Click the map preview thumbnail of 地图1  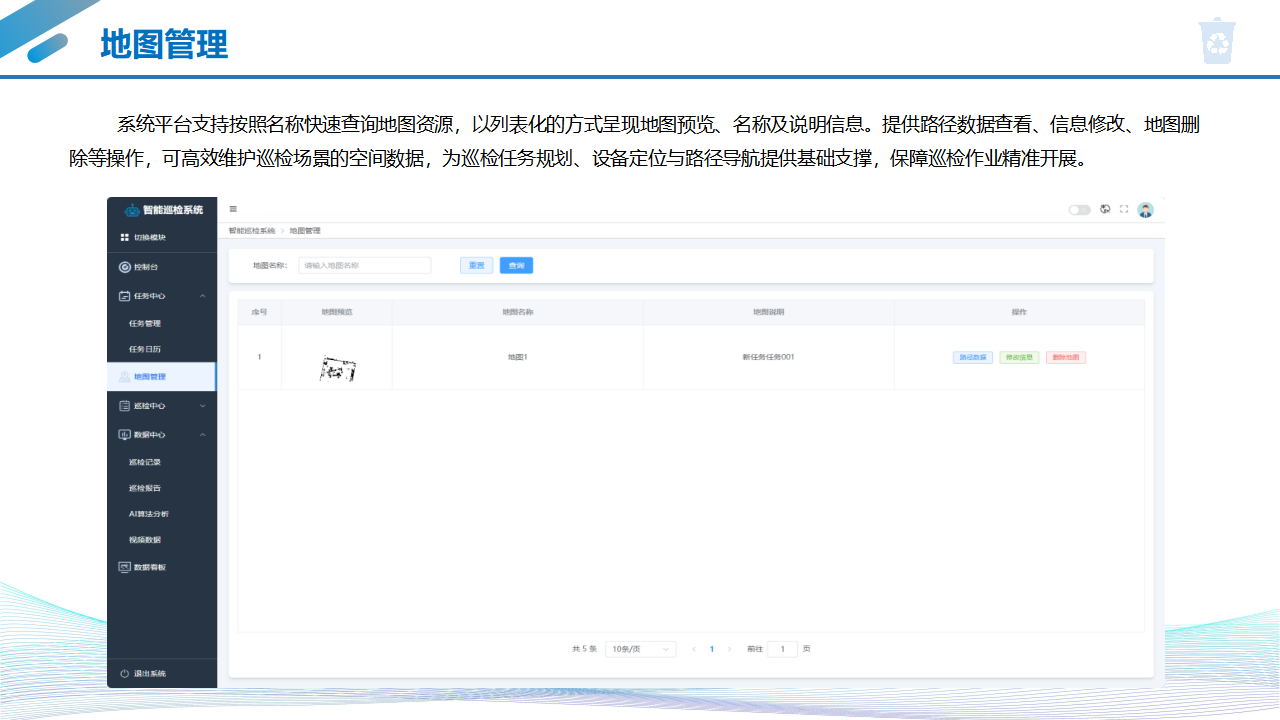tap(338, 369)
